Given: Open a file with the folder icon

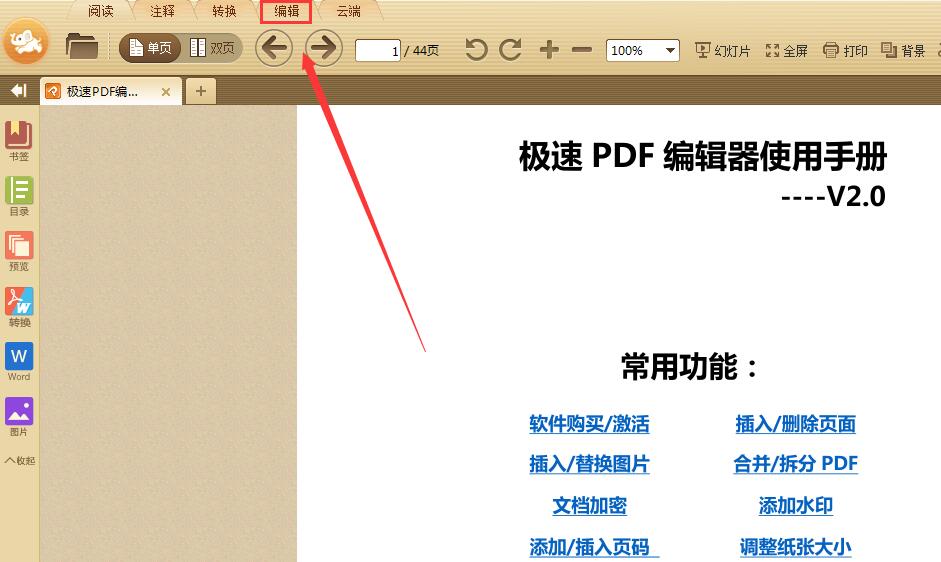Looking at the screenshot, I should coord(82,46).
